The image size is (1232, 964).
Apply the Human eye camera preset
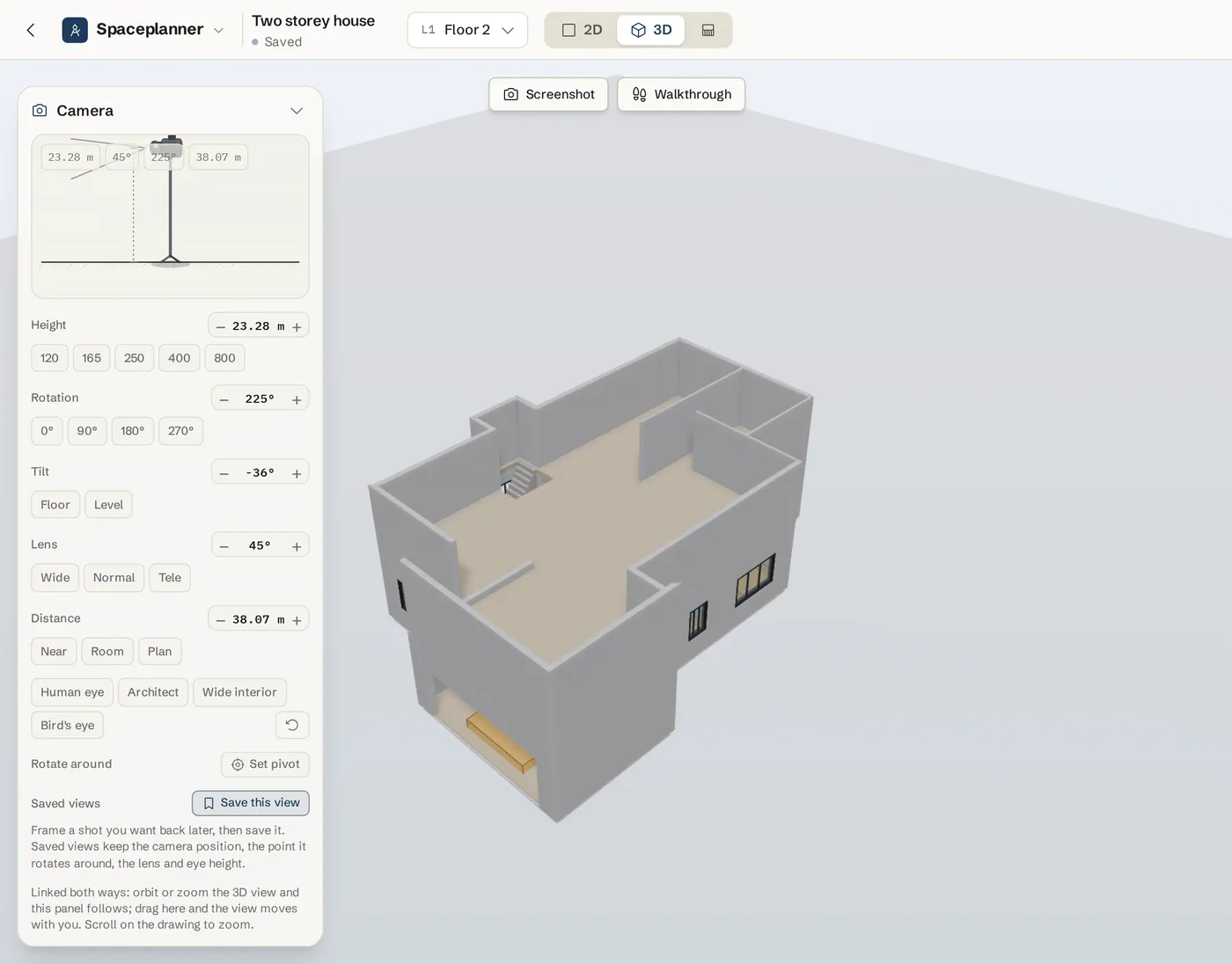pyautogui.click(x=72, y=692)
